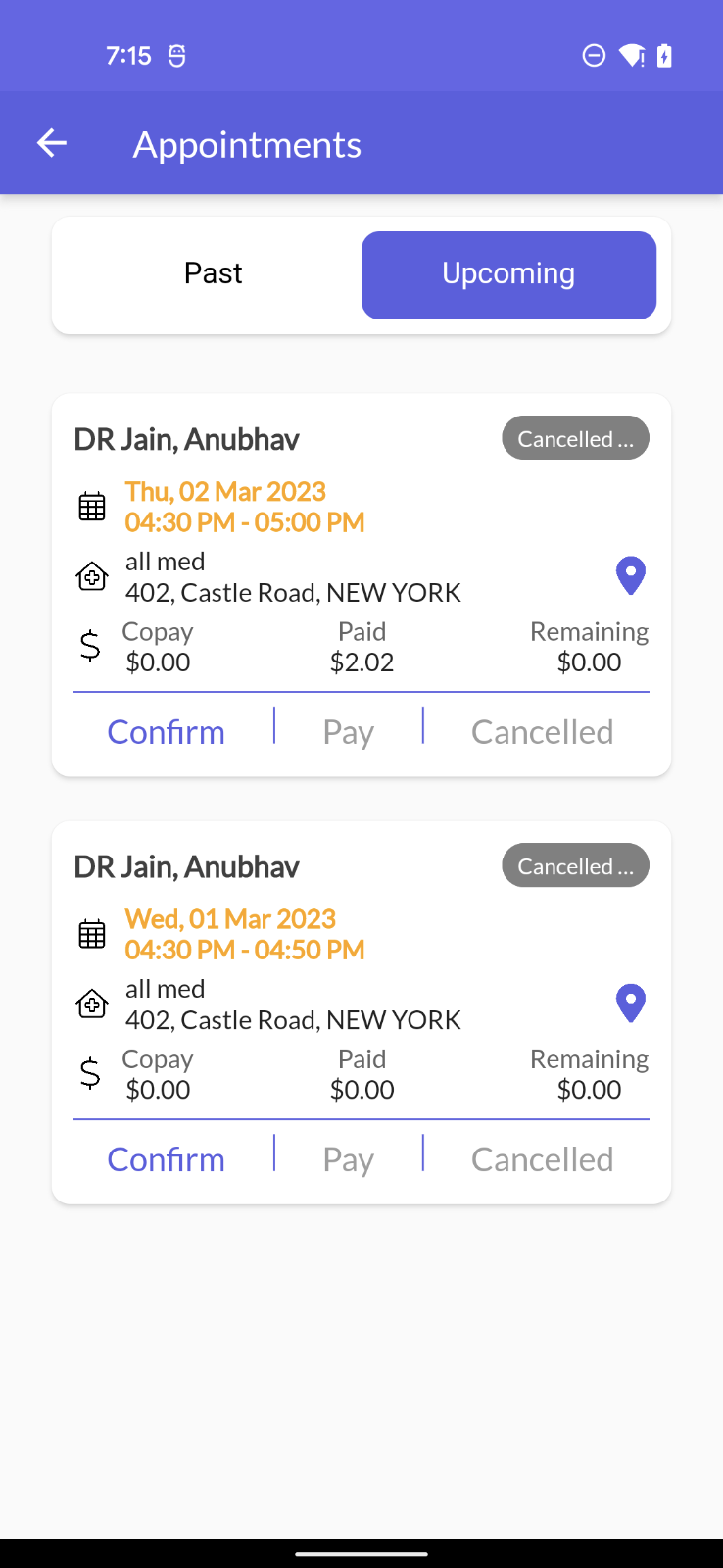Tap dollar sign icon in first appointment

tap(90, 646)
